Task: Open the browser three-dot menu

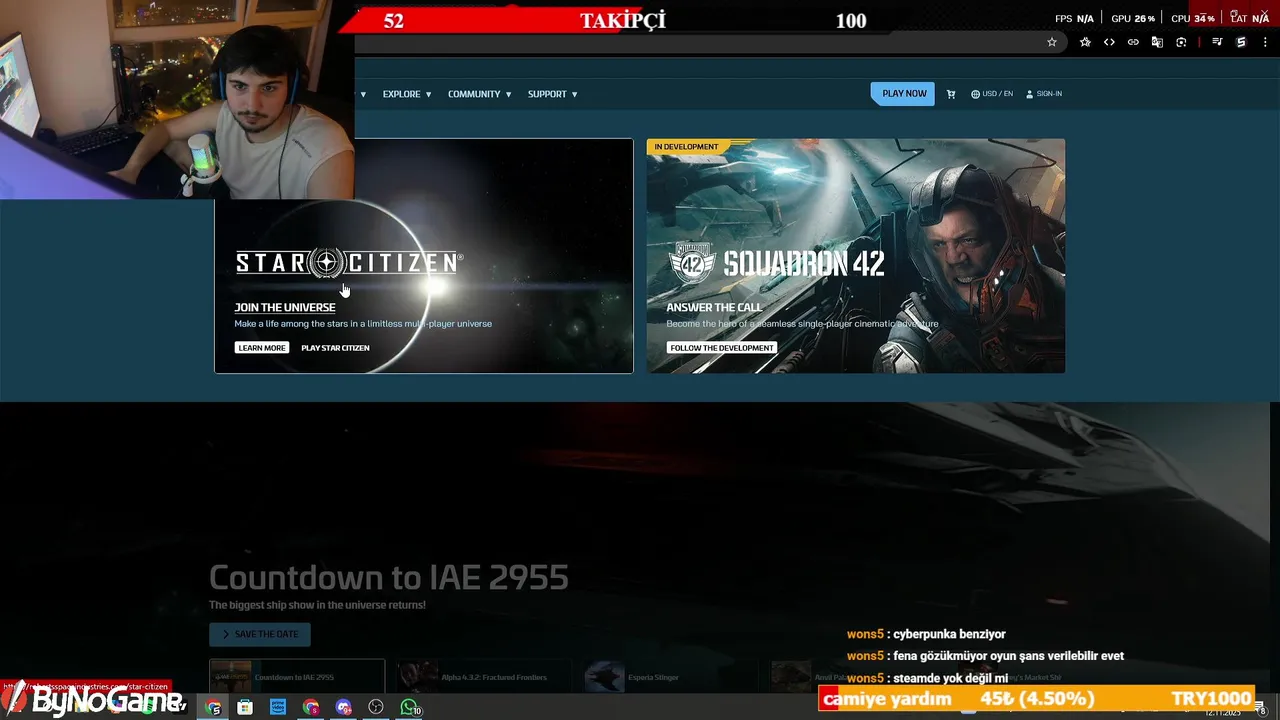Action: [1265, 42]
